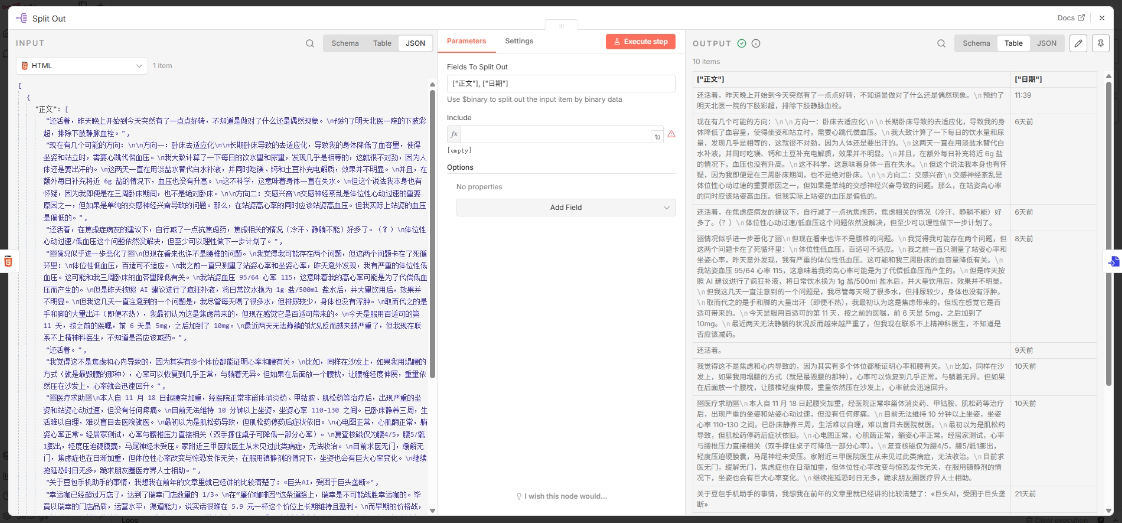Click the red node icon on left edge
The width and height of the screenshot is (1122, 523).
7,261
